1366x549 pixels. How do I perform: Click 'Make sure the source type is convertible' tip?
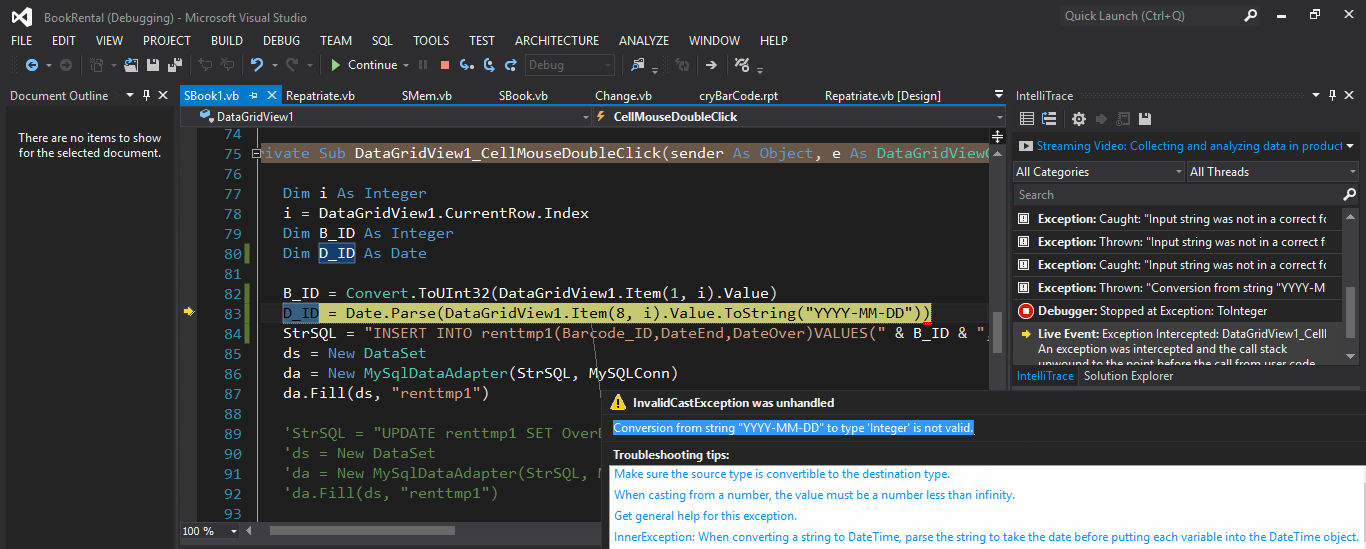[782, 474]
